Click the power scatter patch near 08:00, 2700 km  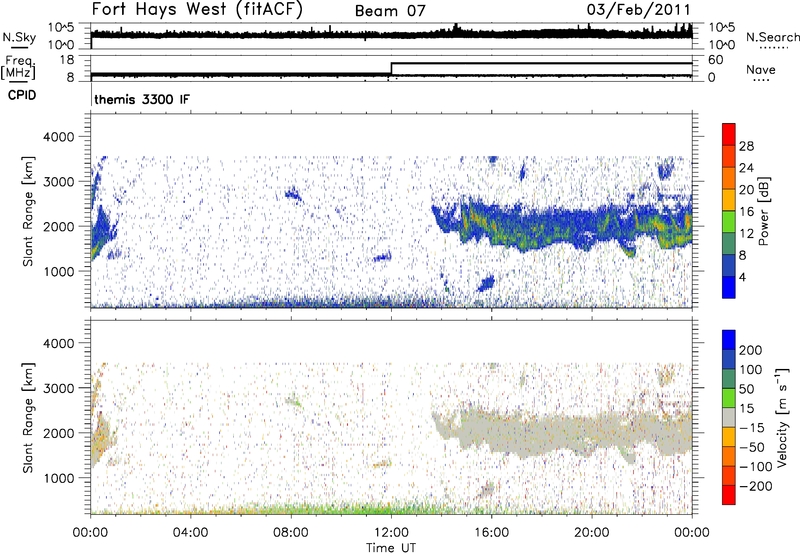point(293,193)
